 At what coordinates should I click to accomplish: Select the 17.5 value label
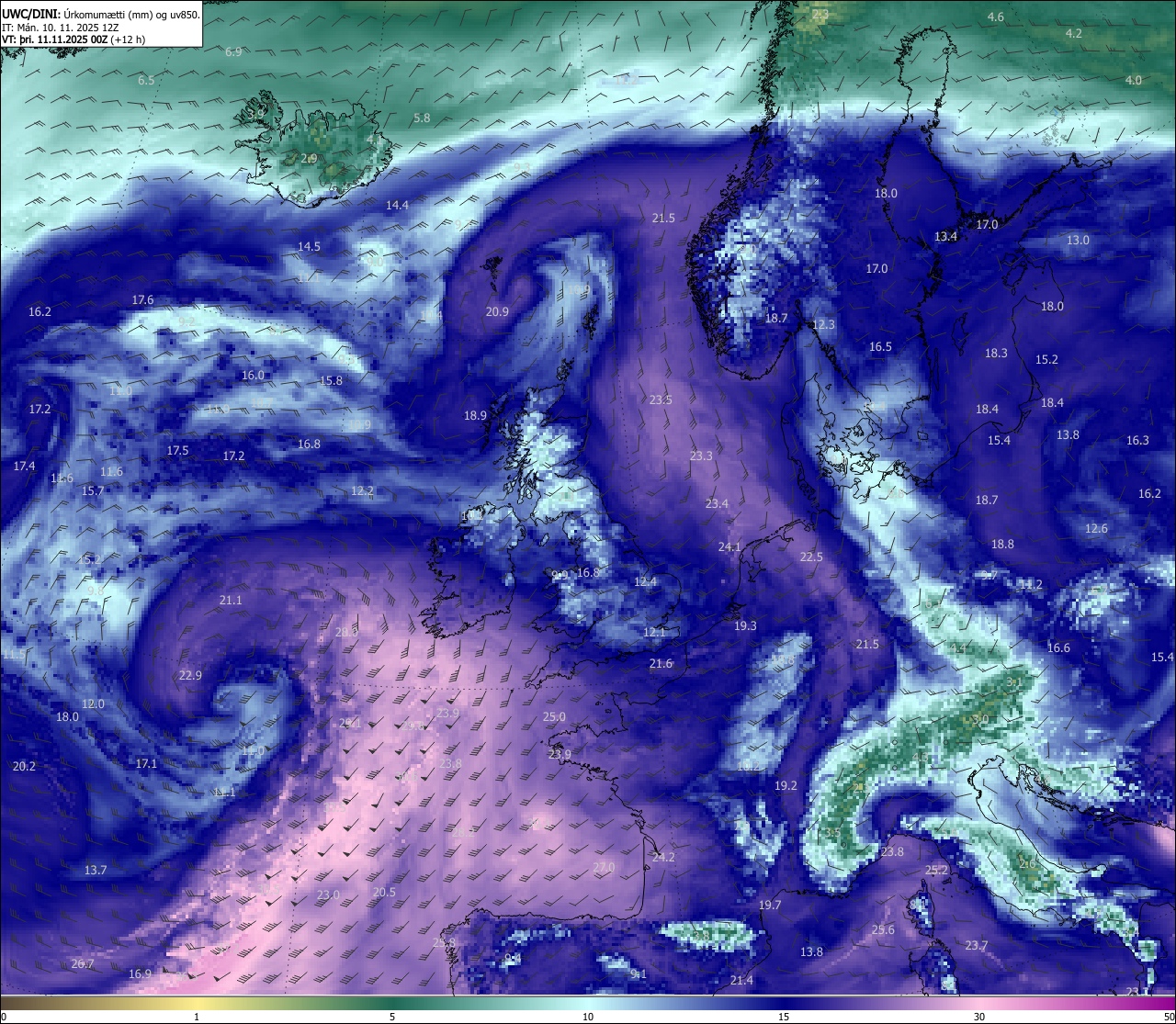point(177,451)
